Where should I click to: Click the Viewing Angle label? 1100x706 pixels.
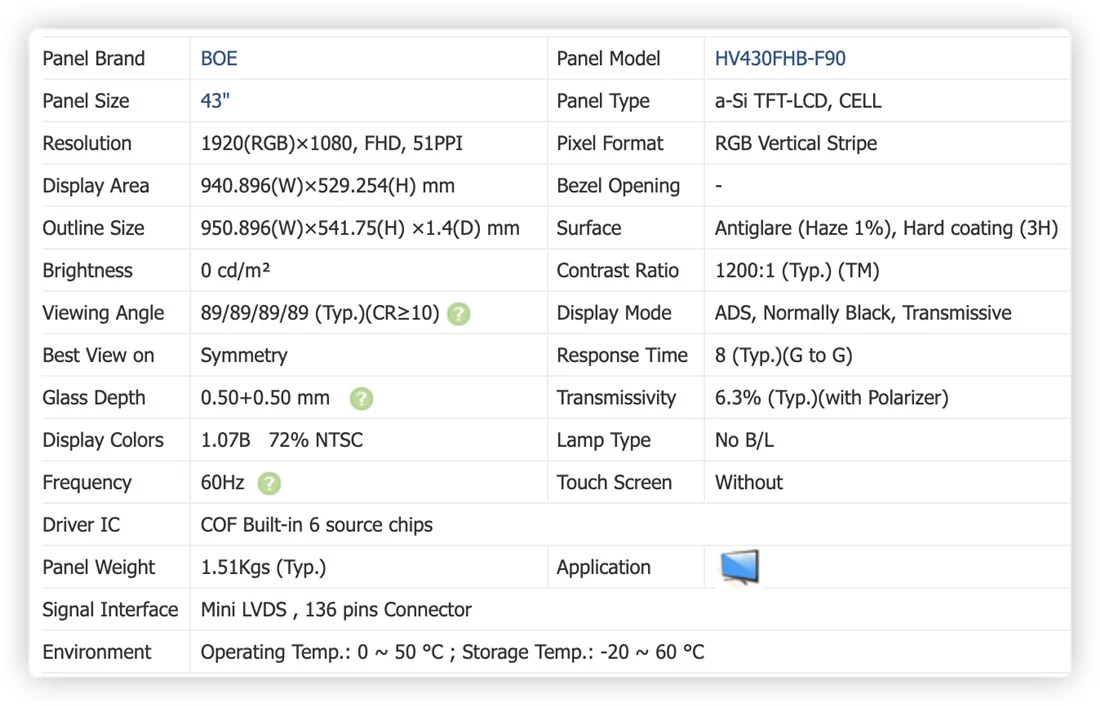(x=103, y=312)
